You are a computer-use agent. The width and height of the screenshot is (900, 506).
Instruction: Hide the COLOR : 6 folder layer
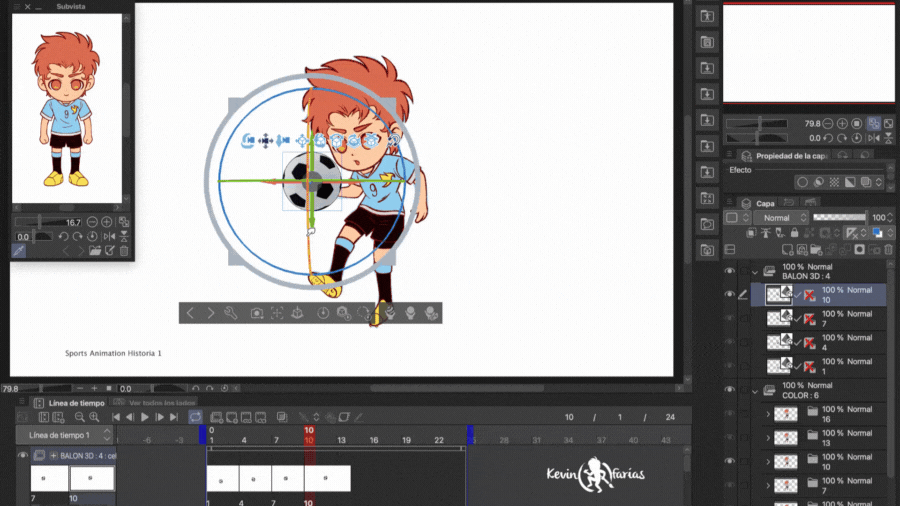[x=730, y=390]
